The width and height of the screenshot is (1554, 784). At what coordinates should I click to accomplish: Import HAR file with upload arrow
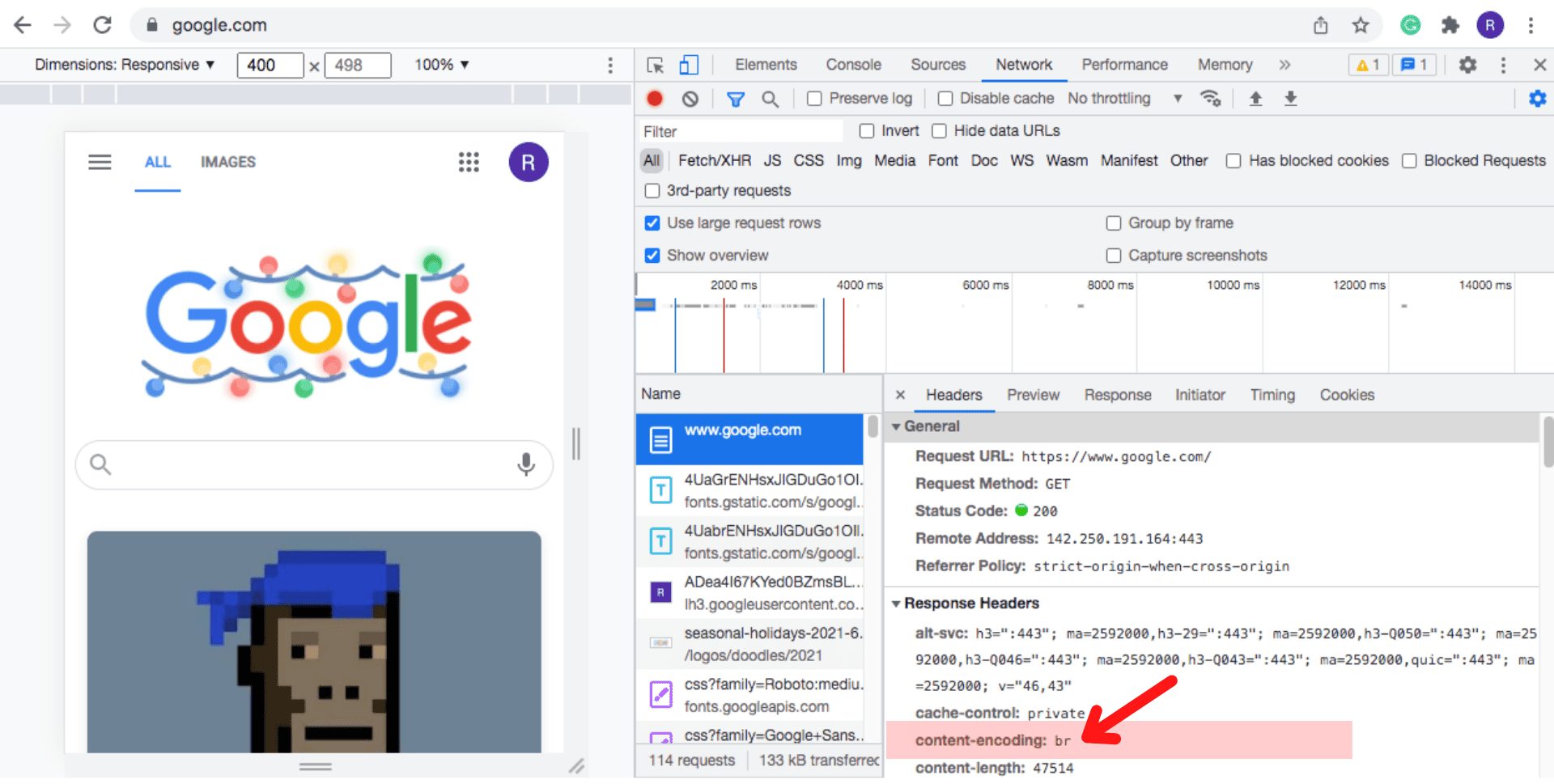coord(1255,99)
